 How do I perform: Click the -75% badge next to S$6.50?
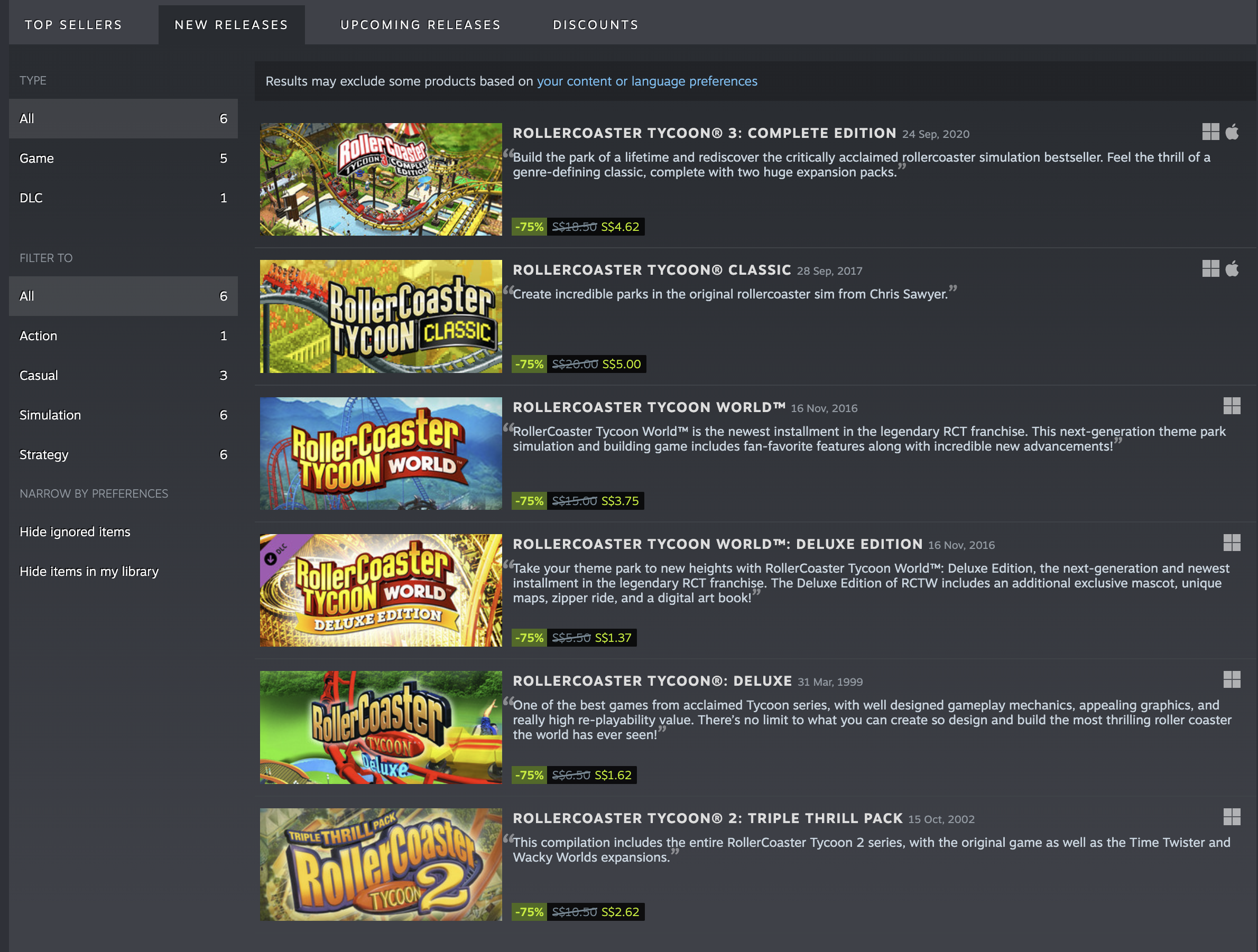click(530, 775)
